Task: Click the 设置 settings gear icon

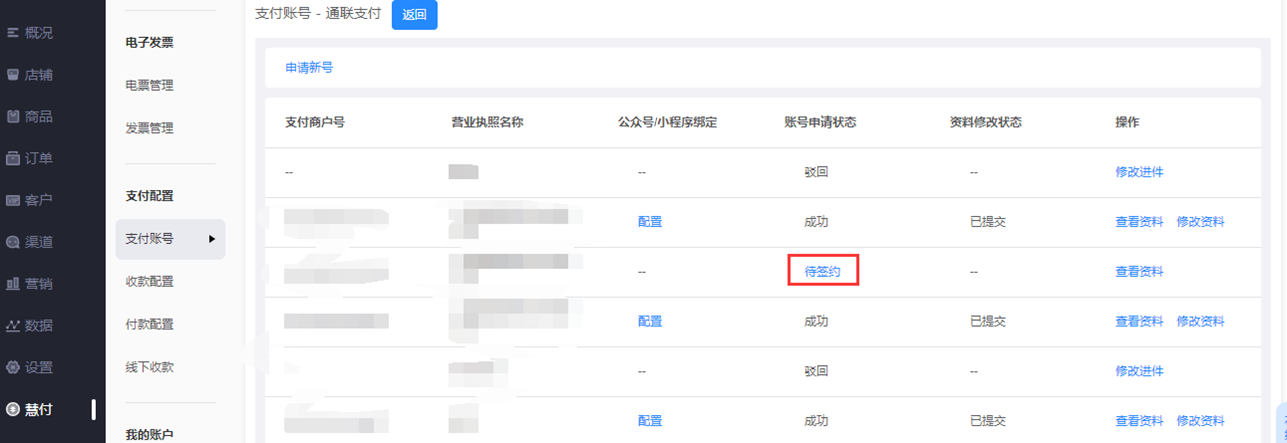Action: tap(13, 367)
